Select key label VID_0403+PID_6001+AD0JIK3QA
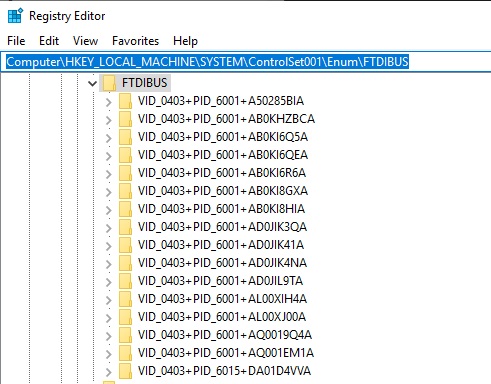Image resolution: width=491 pixels, height=384 pixels. coord(222,227)
